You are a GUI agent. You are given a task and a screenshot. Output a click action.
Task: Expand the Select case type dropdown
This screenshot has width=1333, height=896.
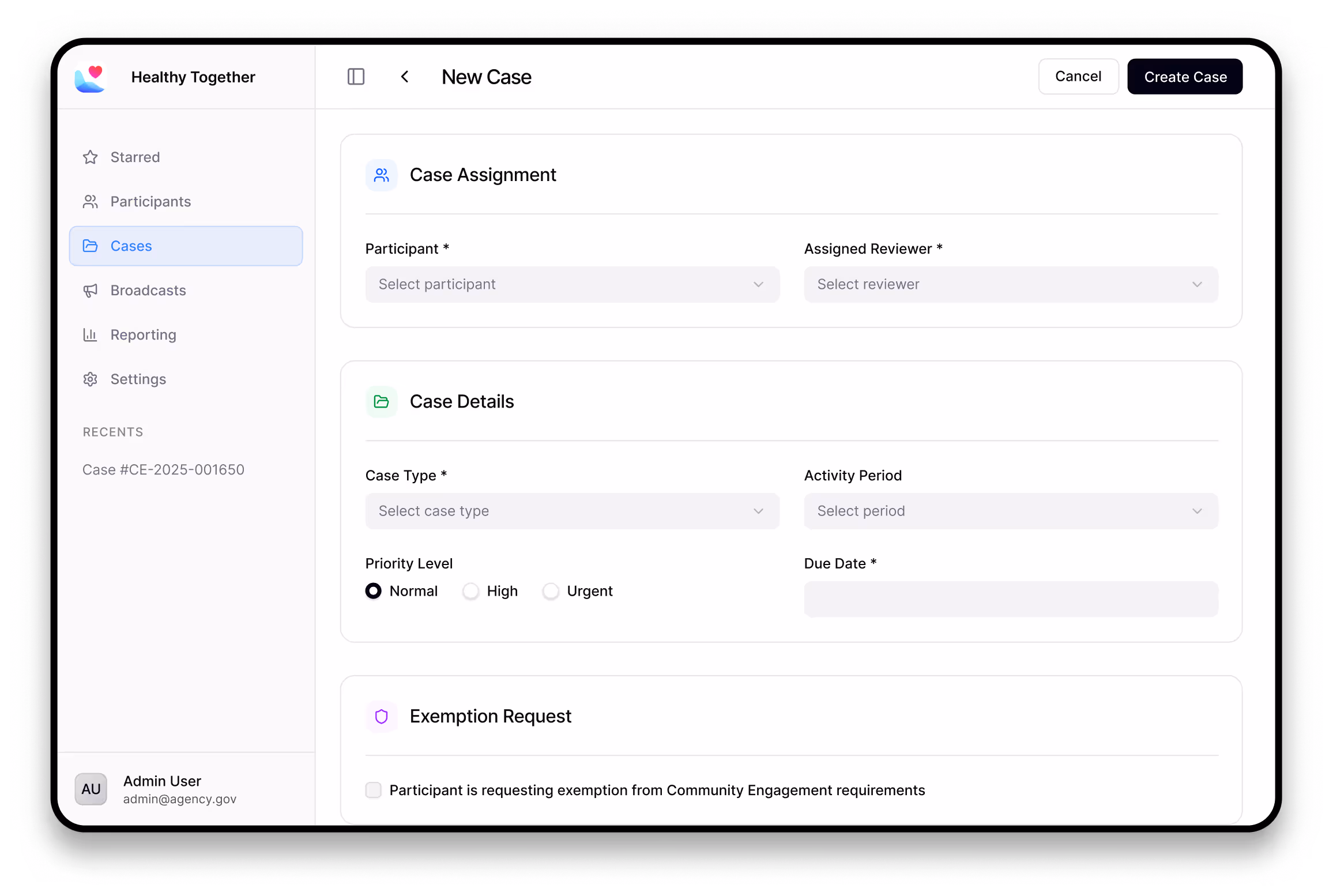pyautogui.click(x=572, y=511)
